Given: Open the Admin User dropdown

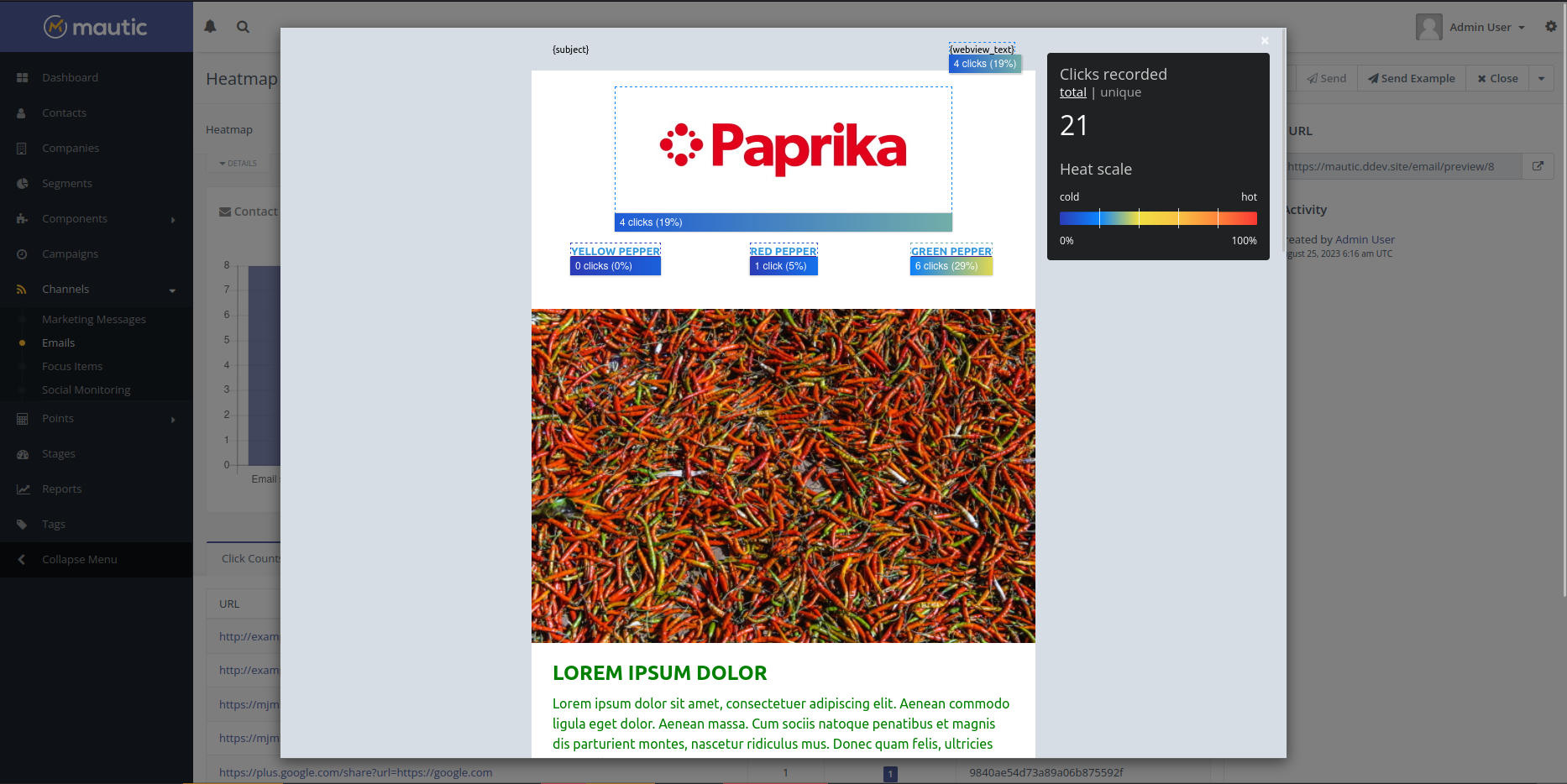Looking at the screenshot, I should pos(1481,26).
